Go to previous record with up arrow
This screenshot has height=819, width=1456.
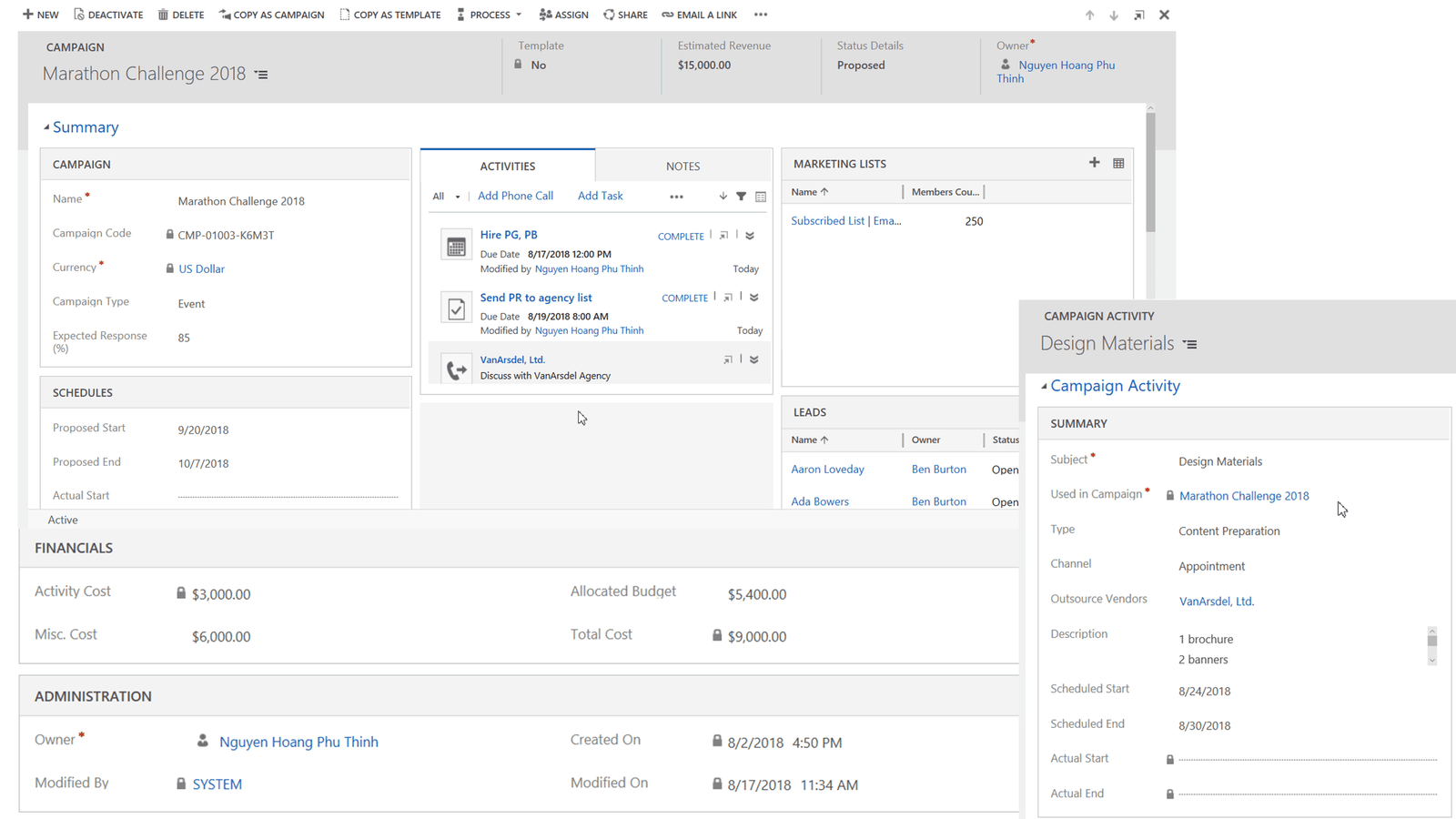1089,15
